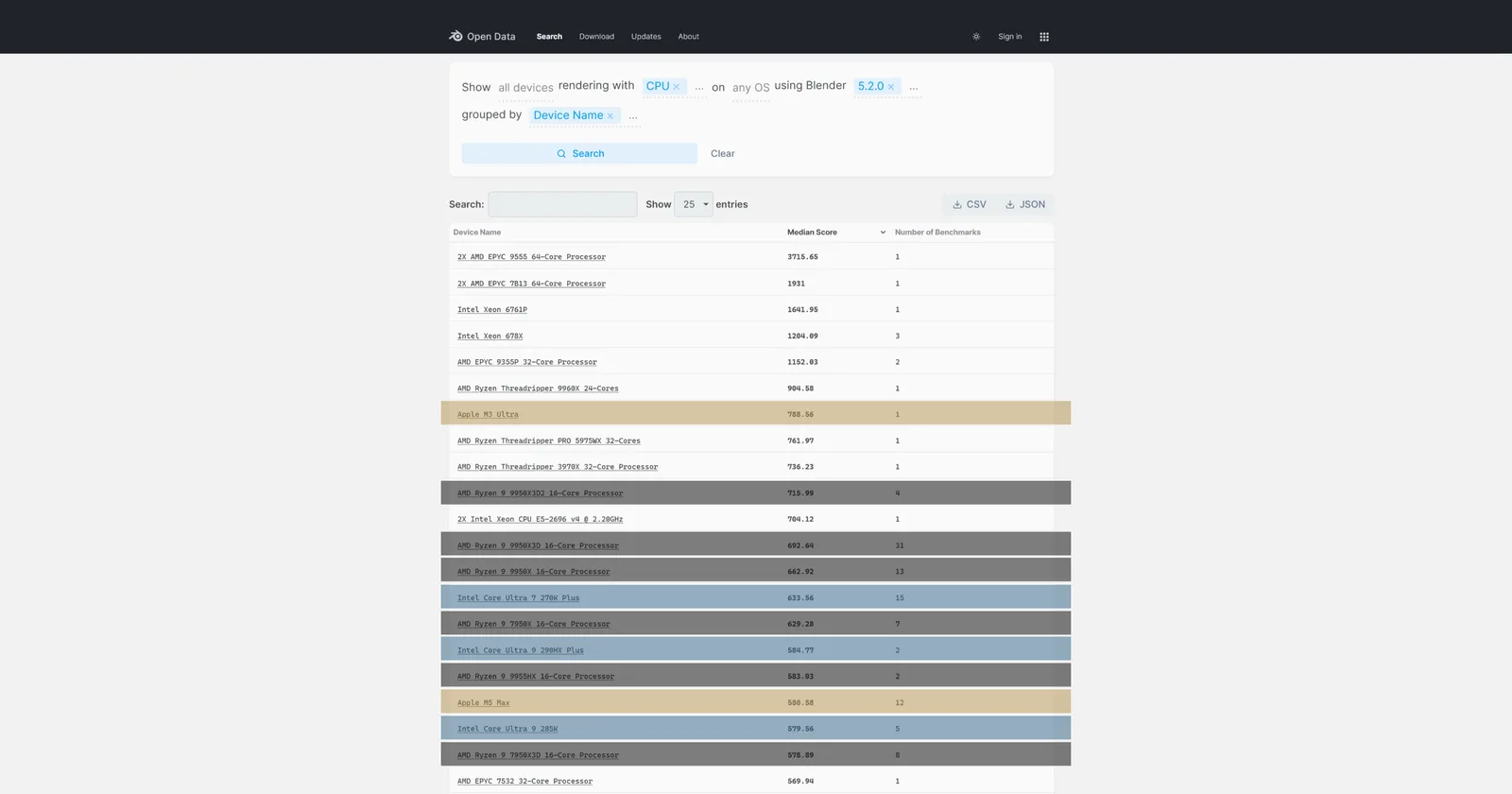Image resolution: width=1512 pixels, height=794 pixels.
Task: Download results as JSON
Action: pyautogui.click(x=1025, y=204)
